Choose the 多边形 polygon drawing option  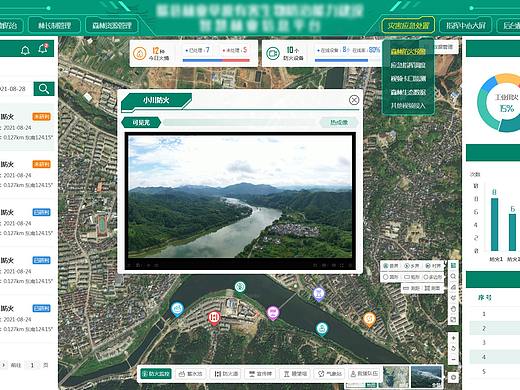pyautogui.click(x=433, y=277)
